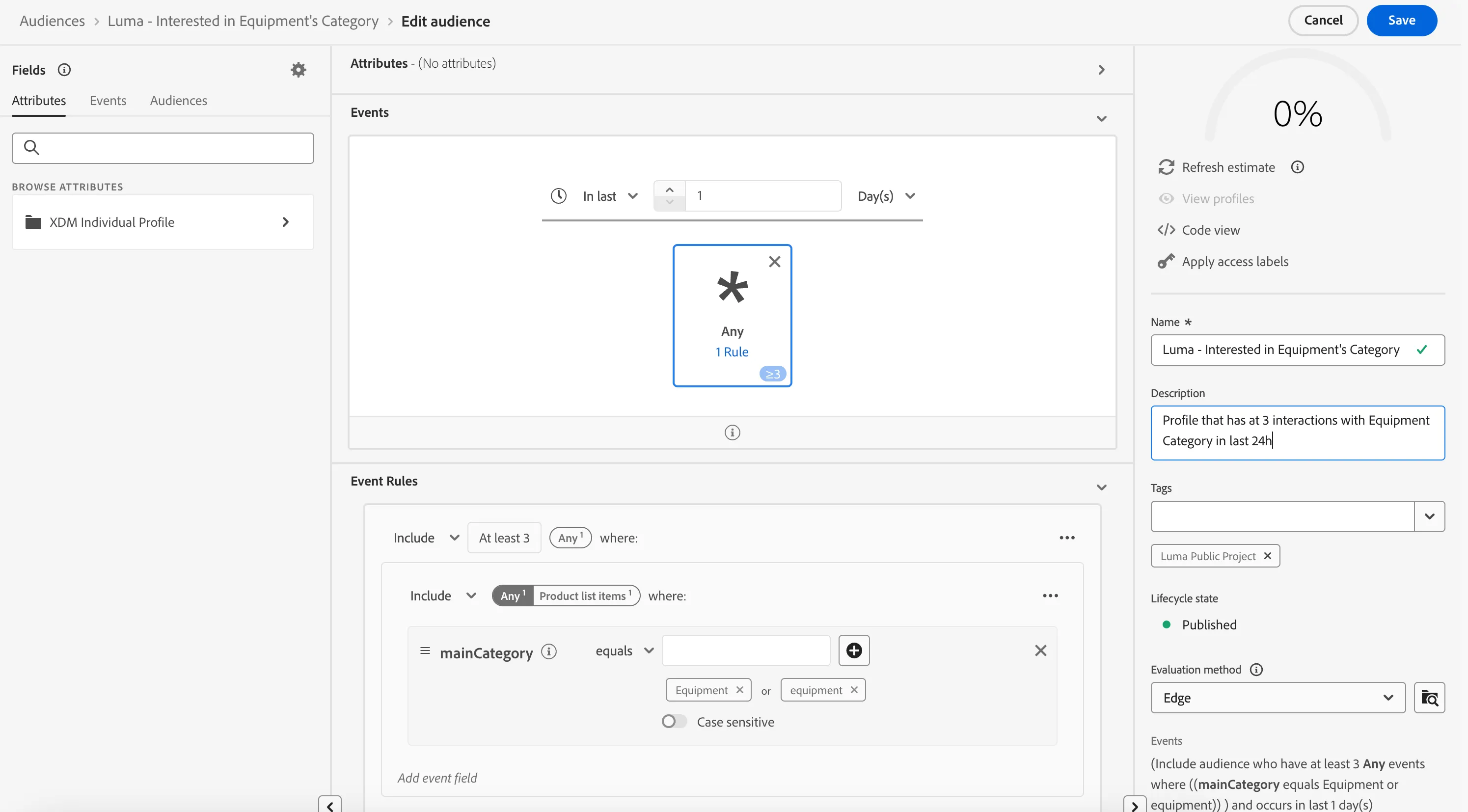Toggle the Case sensitive switch
This screenshot has height=812, width=1468.
point(674,721)
